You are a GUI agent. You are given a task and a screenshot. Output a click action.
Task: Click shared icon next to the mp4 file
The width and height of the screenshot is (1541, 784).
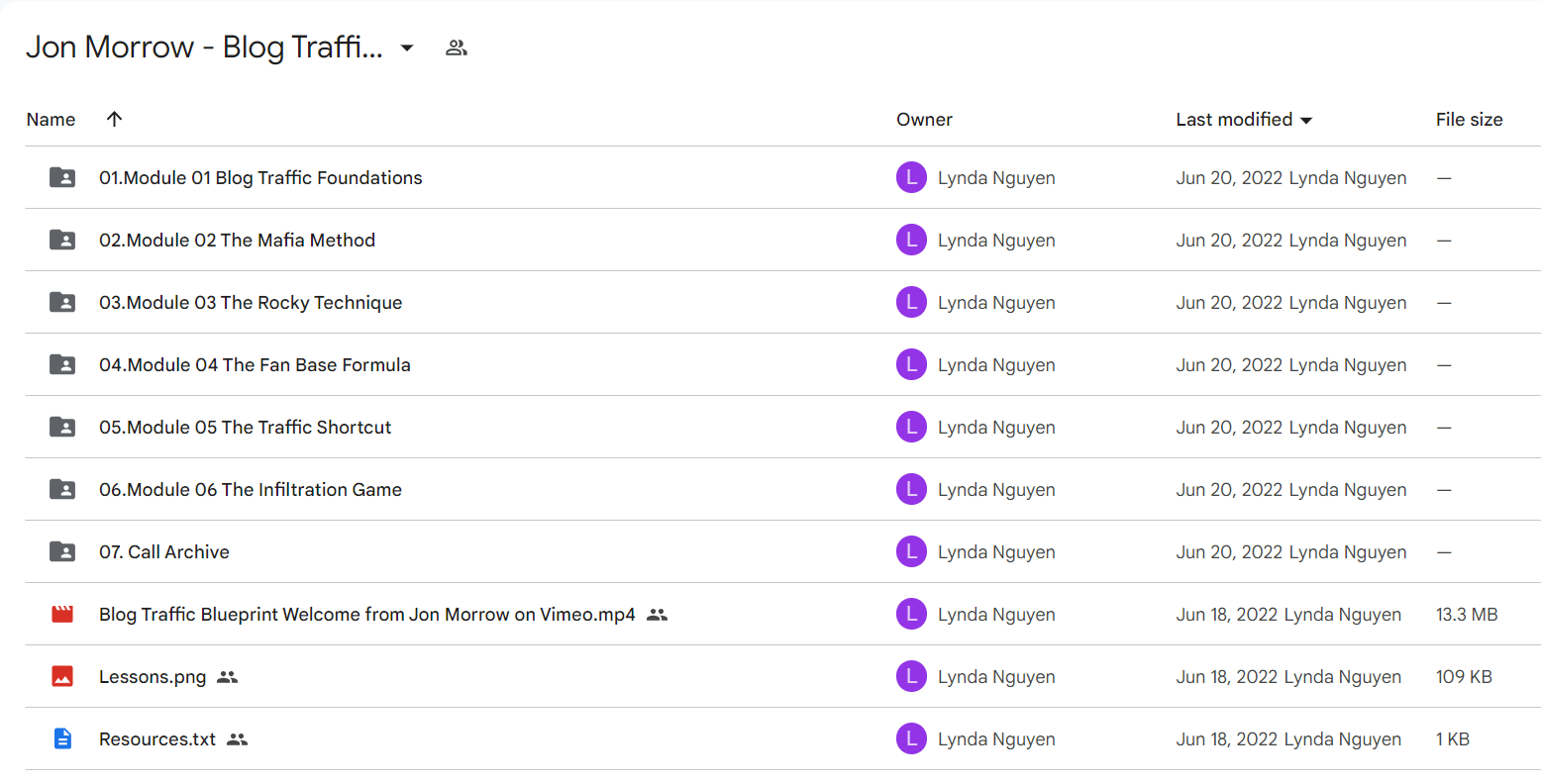click(657, 615)
